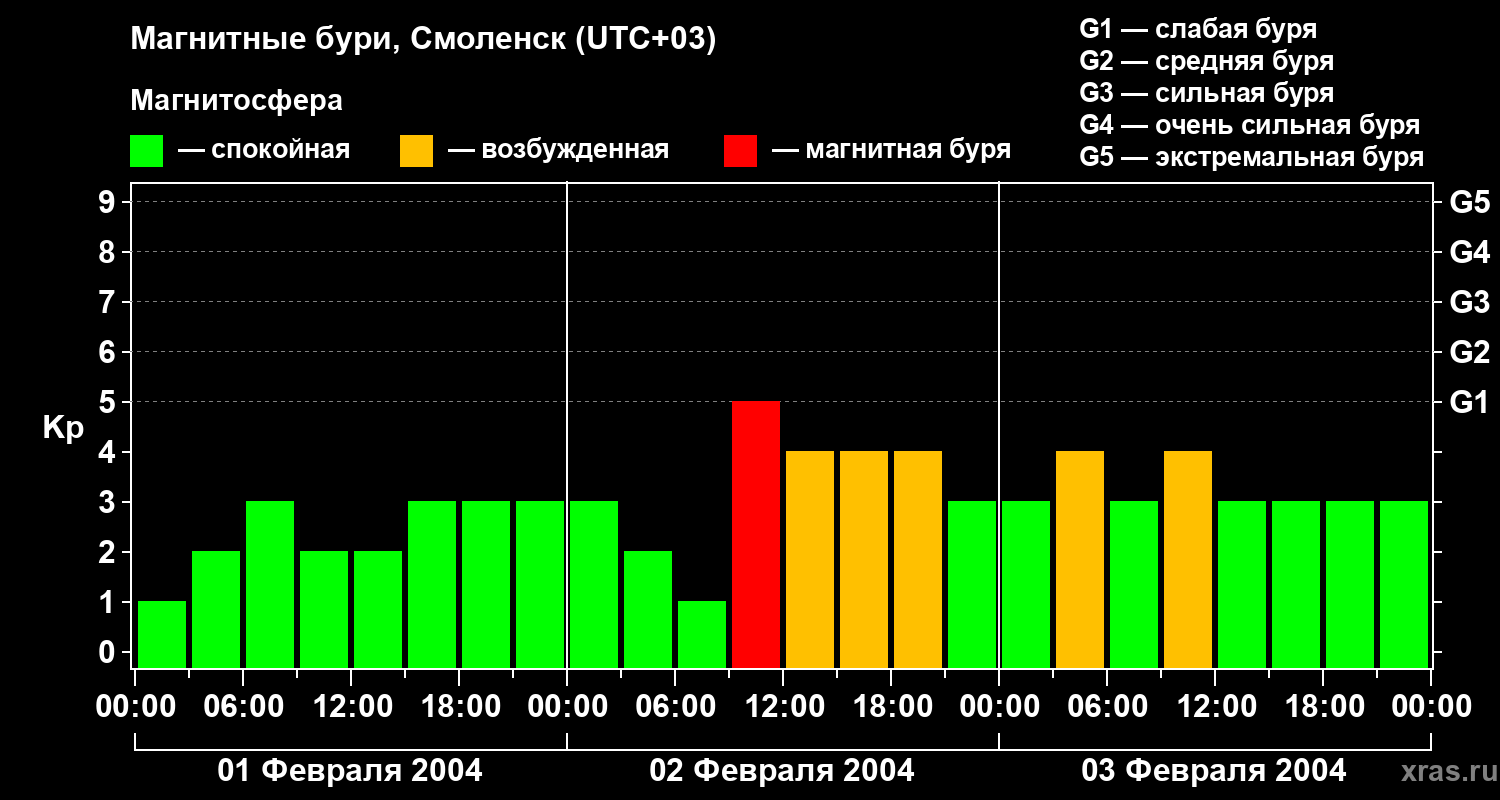The width and height of the screenshot is (1500, 800).
Task: Click the 'G1 — слабая буря' legend line
Action: tap(1198, 29)
